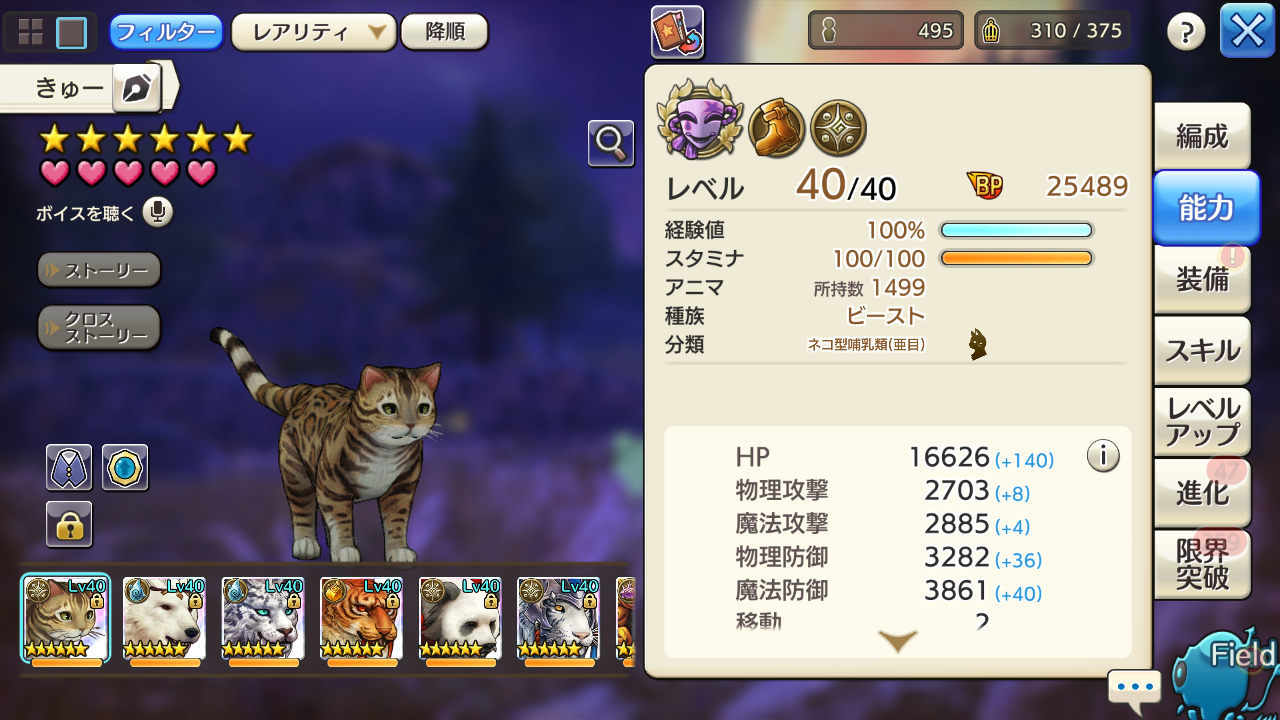This screenshot has width=1280, height=720.
Task: Select the tiger unit thumbnail
Action: click(362, 619)
